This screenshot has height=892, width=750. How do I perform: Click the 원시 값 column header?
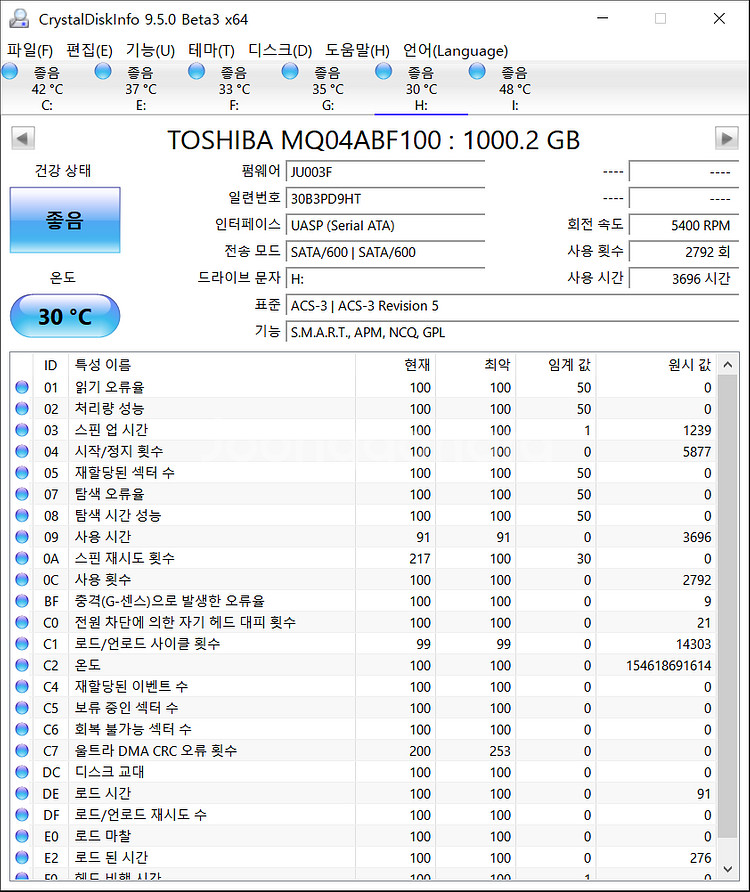[x=656, y=365]
